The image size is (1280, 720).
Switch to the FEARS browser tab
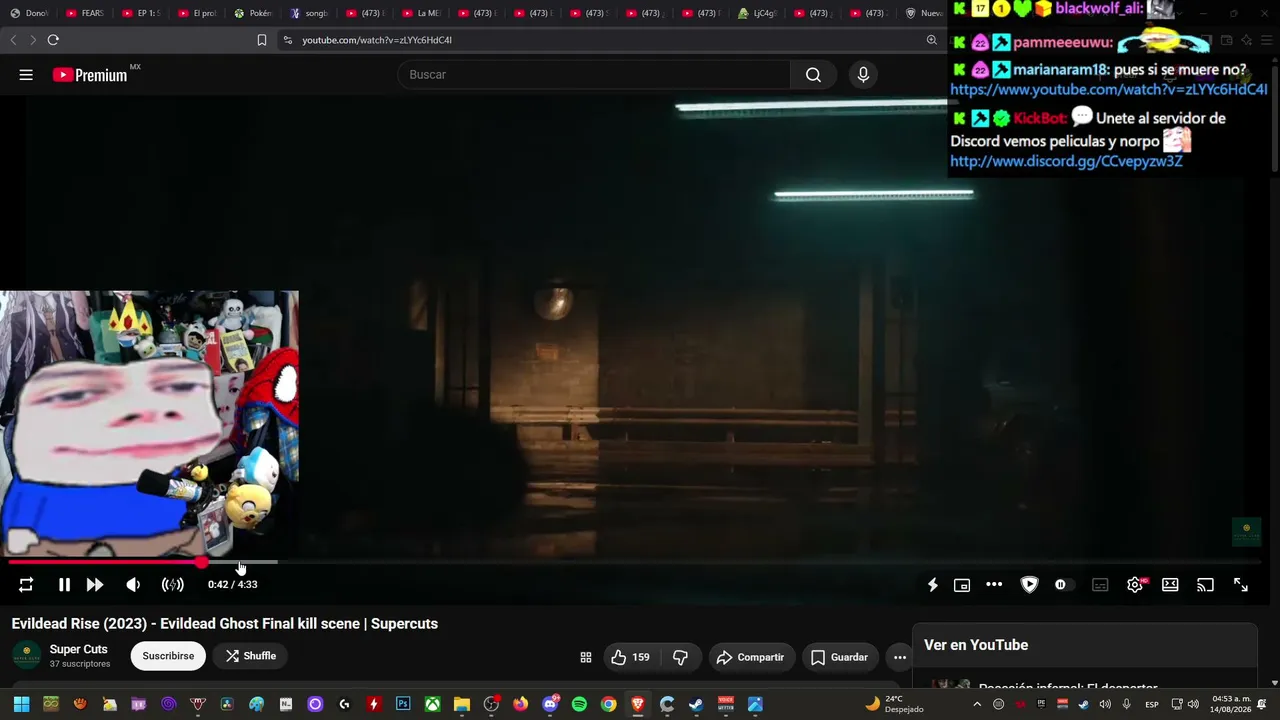pyautogui.click(x=84, y=13)
